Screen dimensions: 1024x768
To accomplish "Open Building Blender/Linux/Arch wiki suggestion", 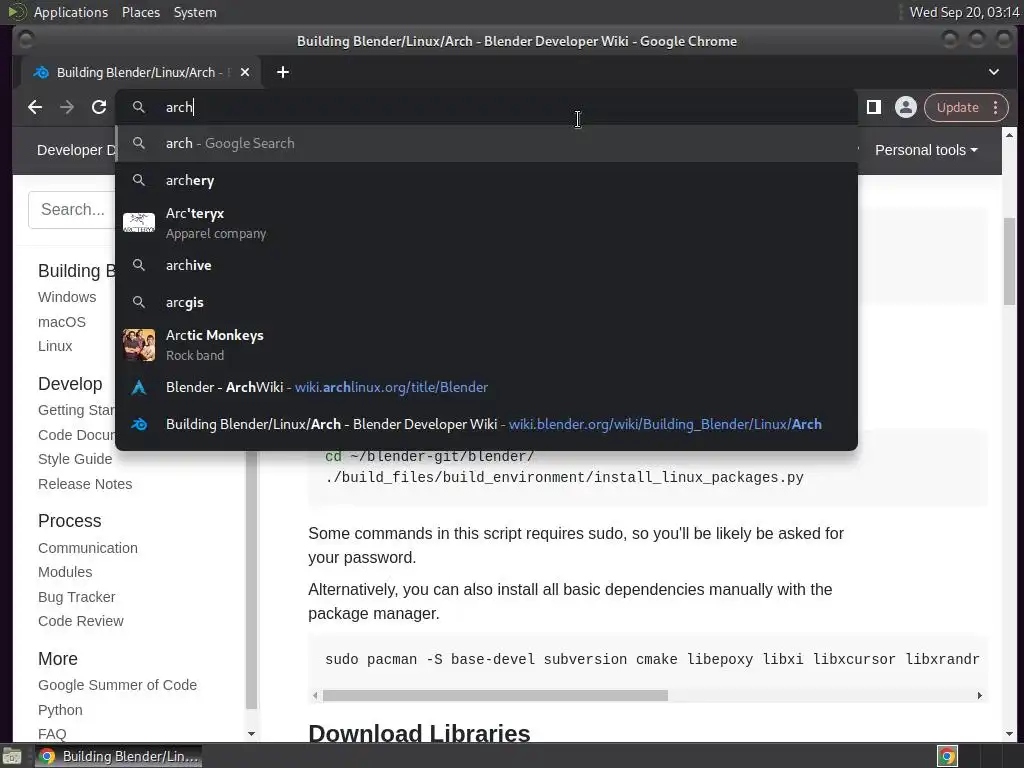I will coord(487,424).
